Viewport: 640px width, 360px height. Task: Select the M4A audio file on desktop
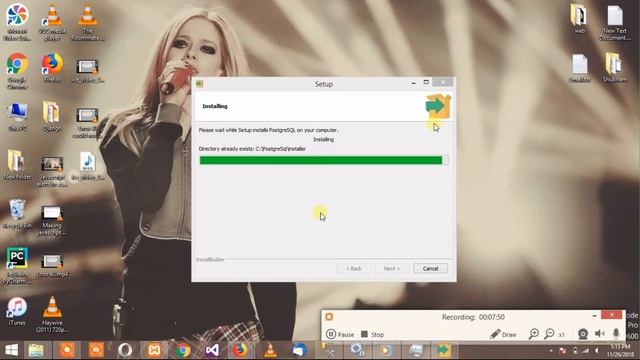(x=87, y=167)
